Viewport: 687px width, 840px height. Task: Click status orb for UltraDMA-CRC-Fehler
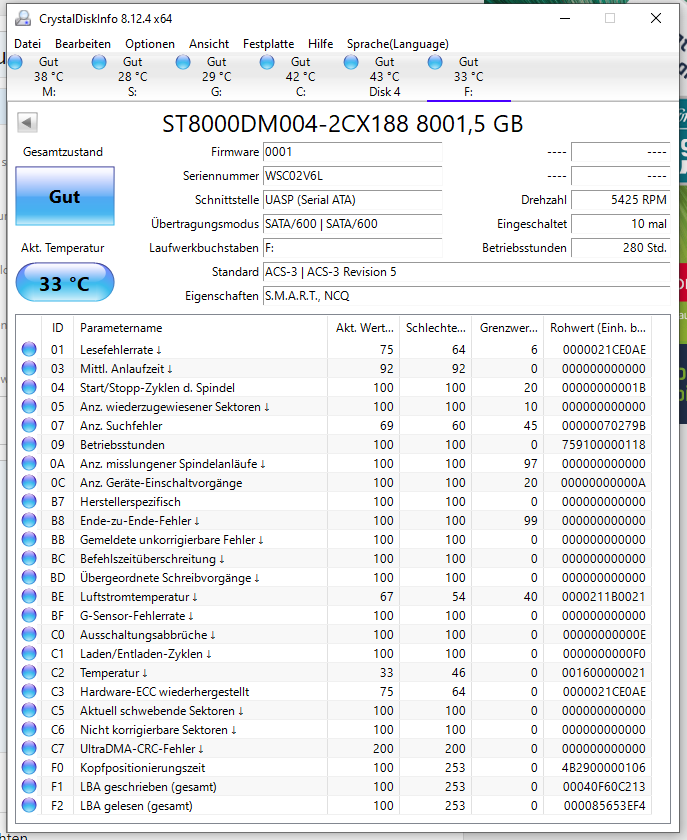[x=29, y=749]
